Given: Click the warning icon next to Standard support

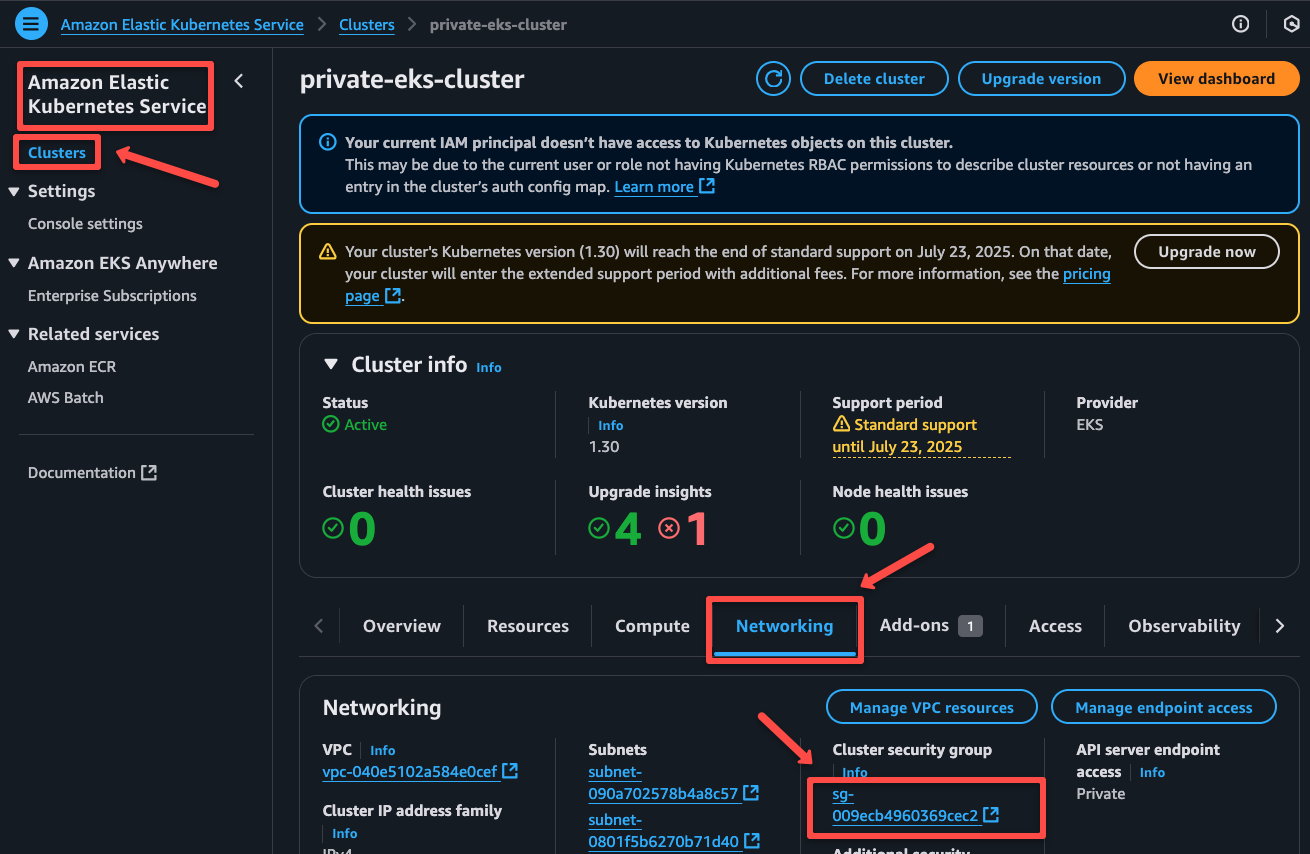Looking at the screenshot, I should coord(841,424).
